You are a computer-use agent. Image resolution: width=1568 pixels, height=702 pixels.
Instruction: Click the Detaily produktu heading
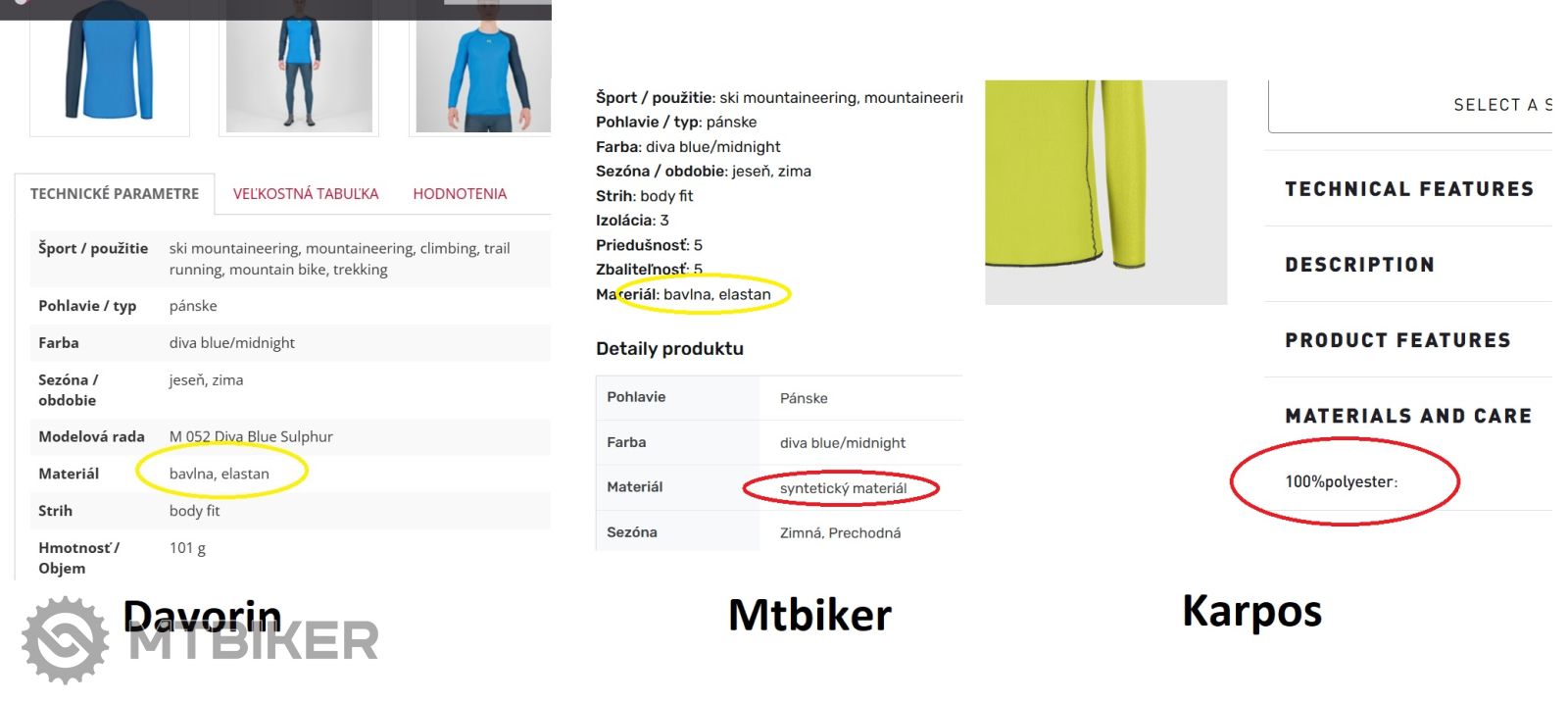669,349
